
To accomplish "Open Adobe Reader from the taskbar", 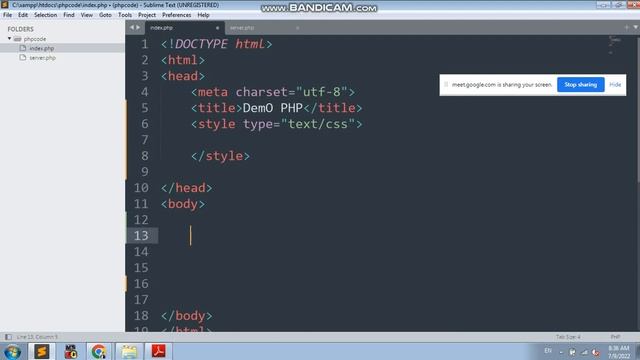I will 158,351.
